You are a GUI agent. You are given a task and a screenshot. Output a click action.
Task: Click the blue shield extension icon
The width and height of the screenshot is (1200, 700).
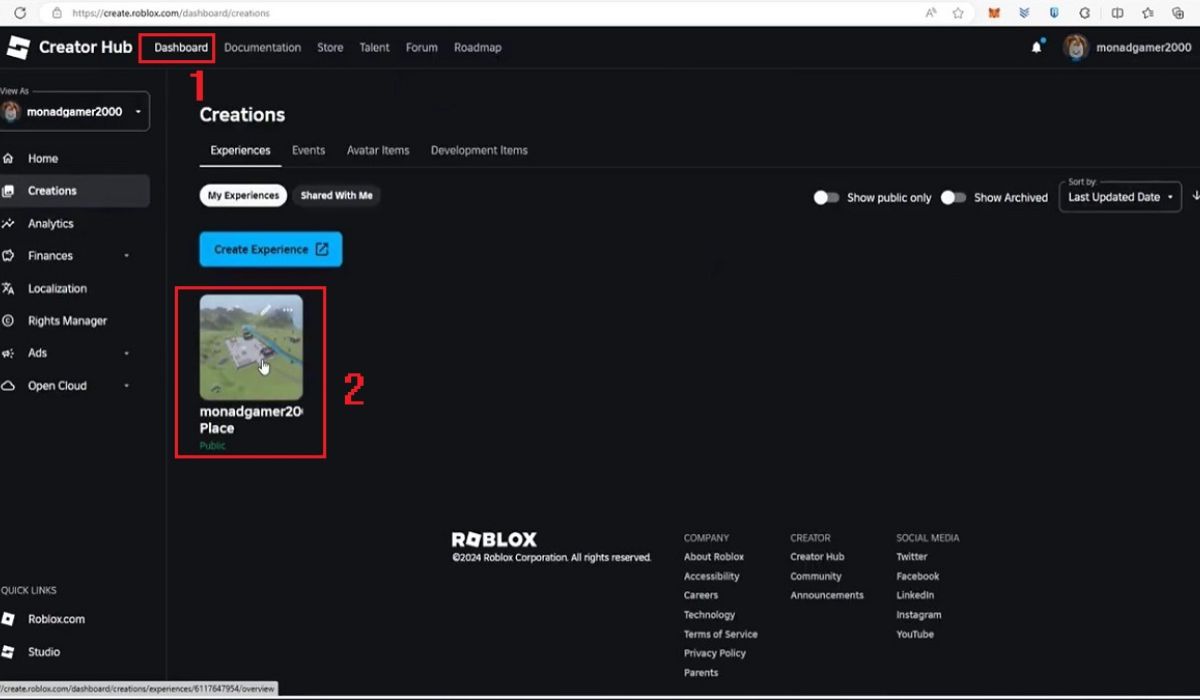point(1054,13)
